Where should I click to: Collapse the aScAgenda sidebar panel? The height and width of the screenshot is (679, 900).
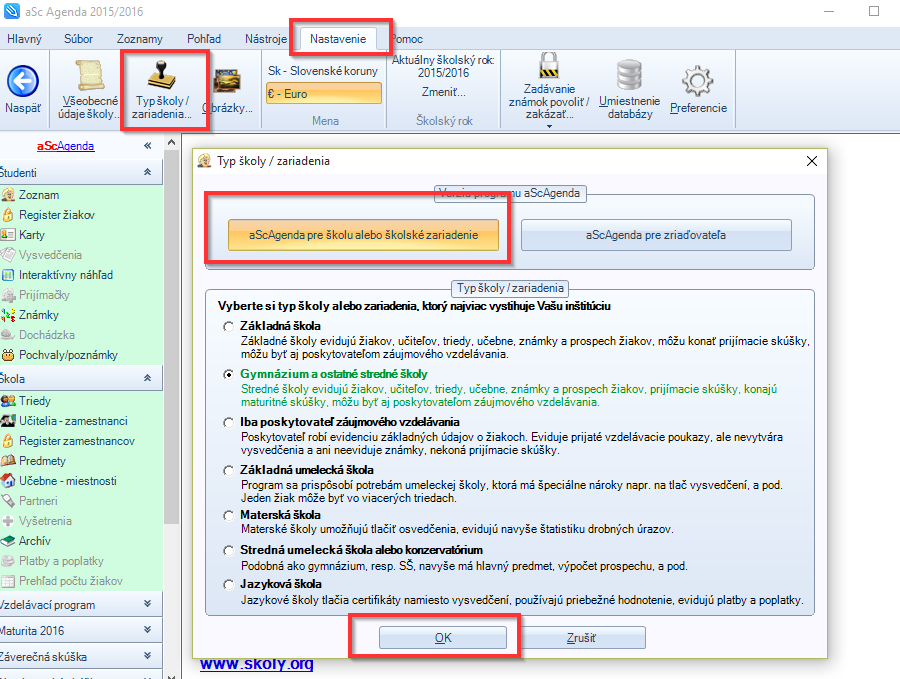tap(148, 146)
